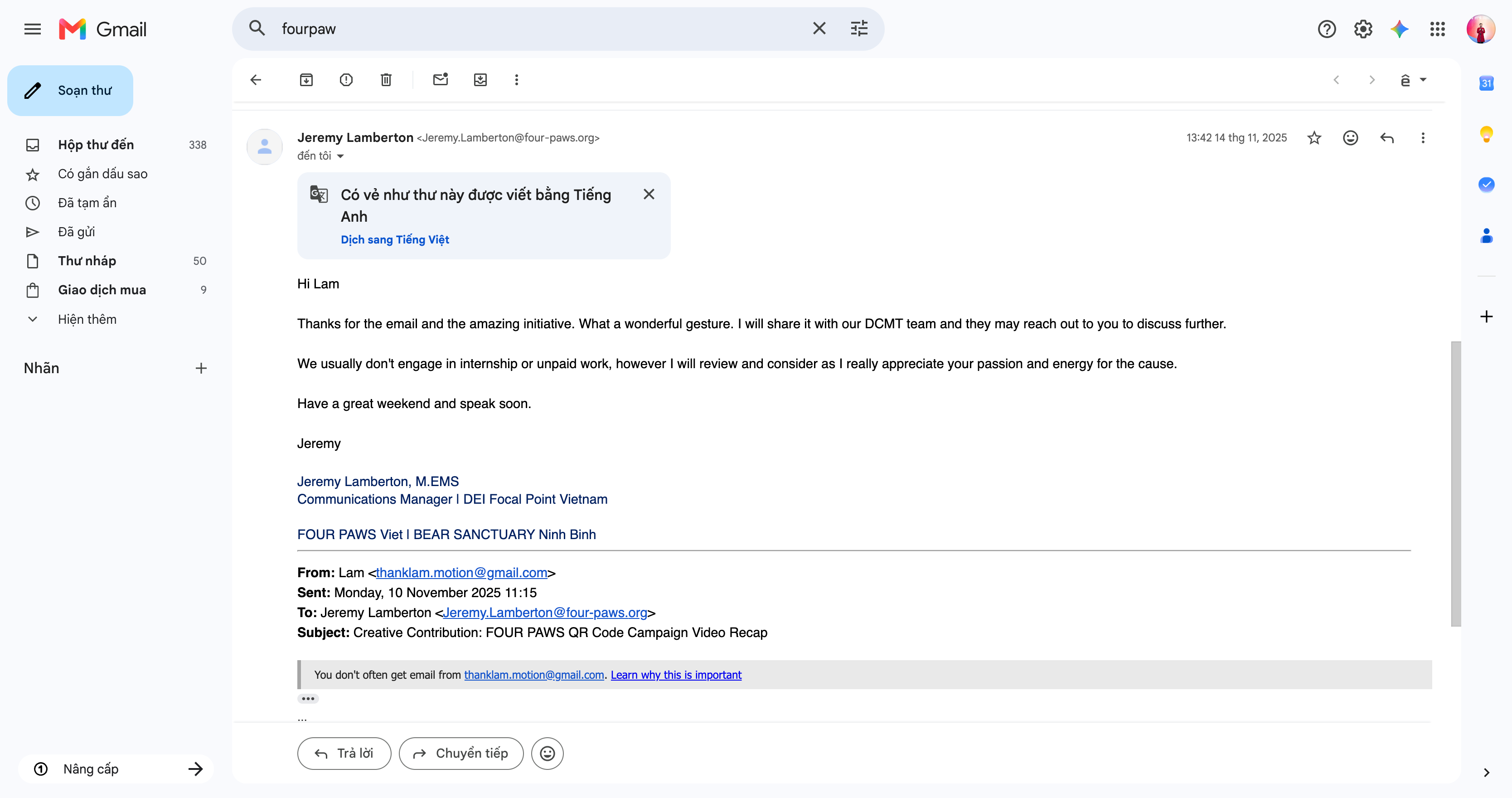Viewport: 1512px width, 798px height.
Task: Open Thư nháp drafts folder
Action: (x=116, y=261)
